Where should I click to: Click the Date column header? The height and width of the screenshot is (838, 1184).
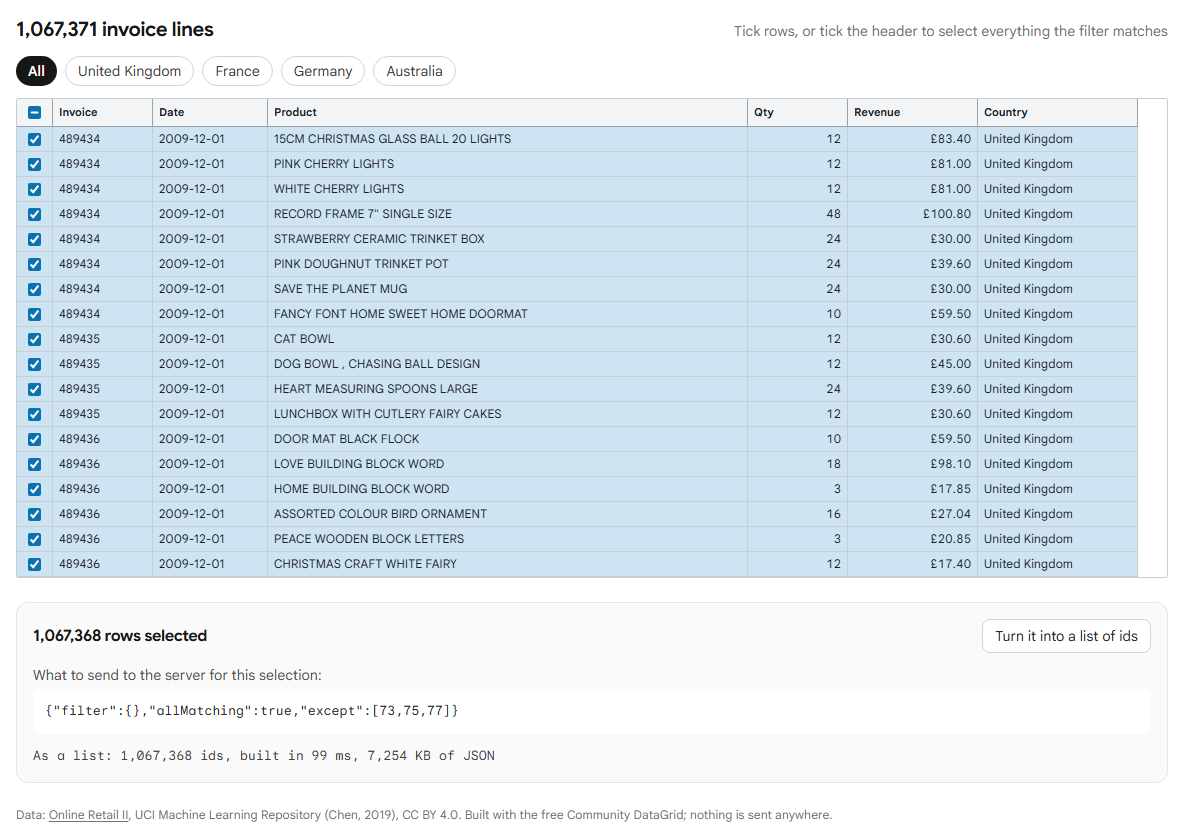click(210, 112)
